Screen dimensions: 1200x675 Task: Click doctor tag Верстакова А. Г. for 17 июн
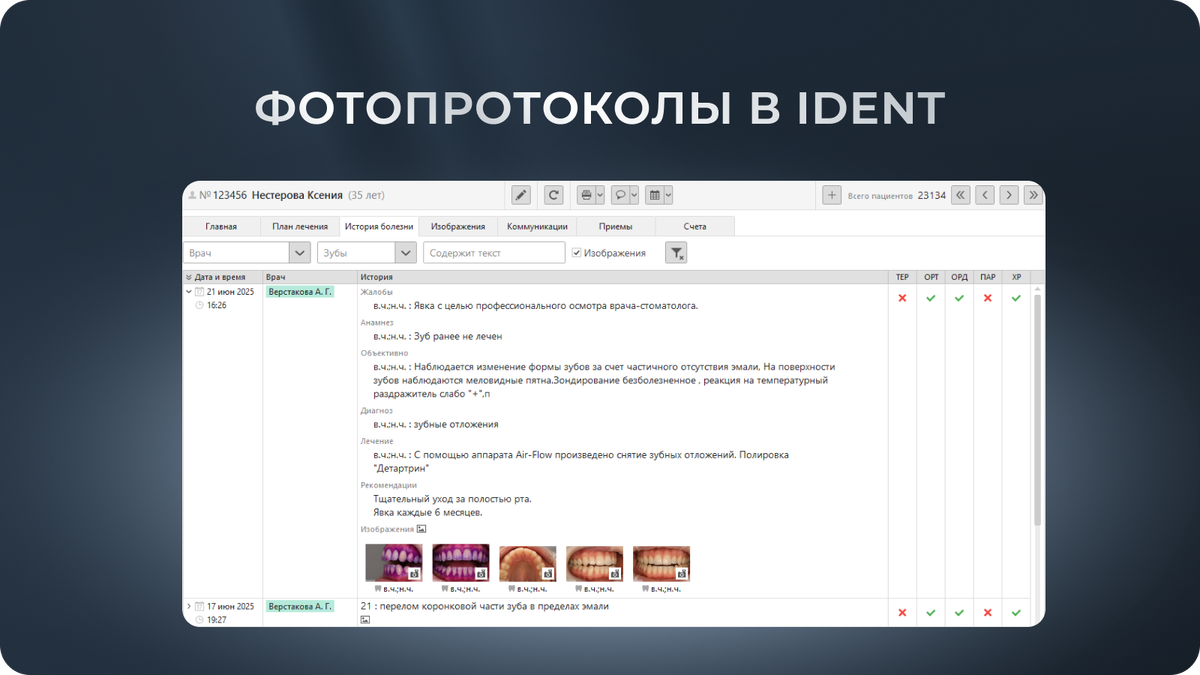[x=300, y=606]
